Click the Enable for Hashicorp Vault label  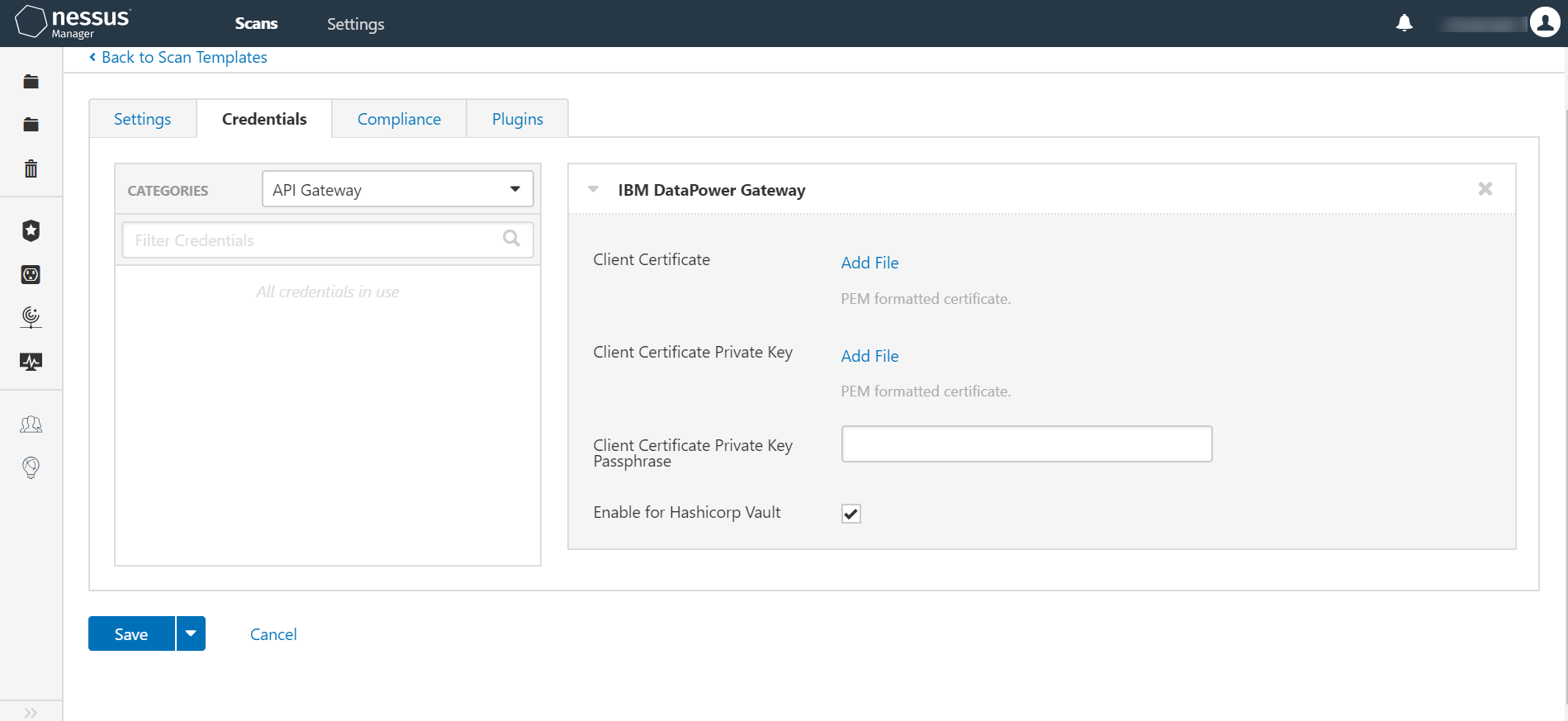click(687, 512)
